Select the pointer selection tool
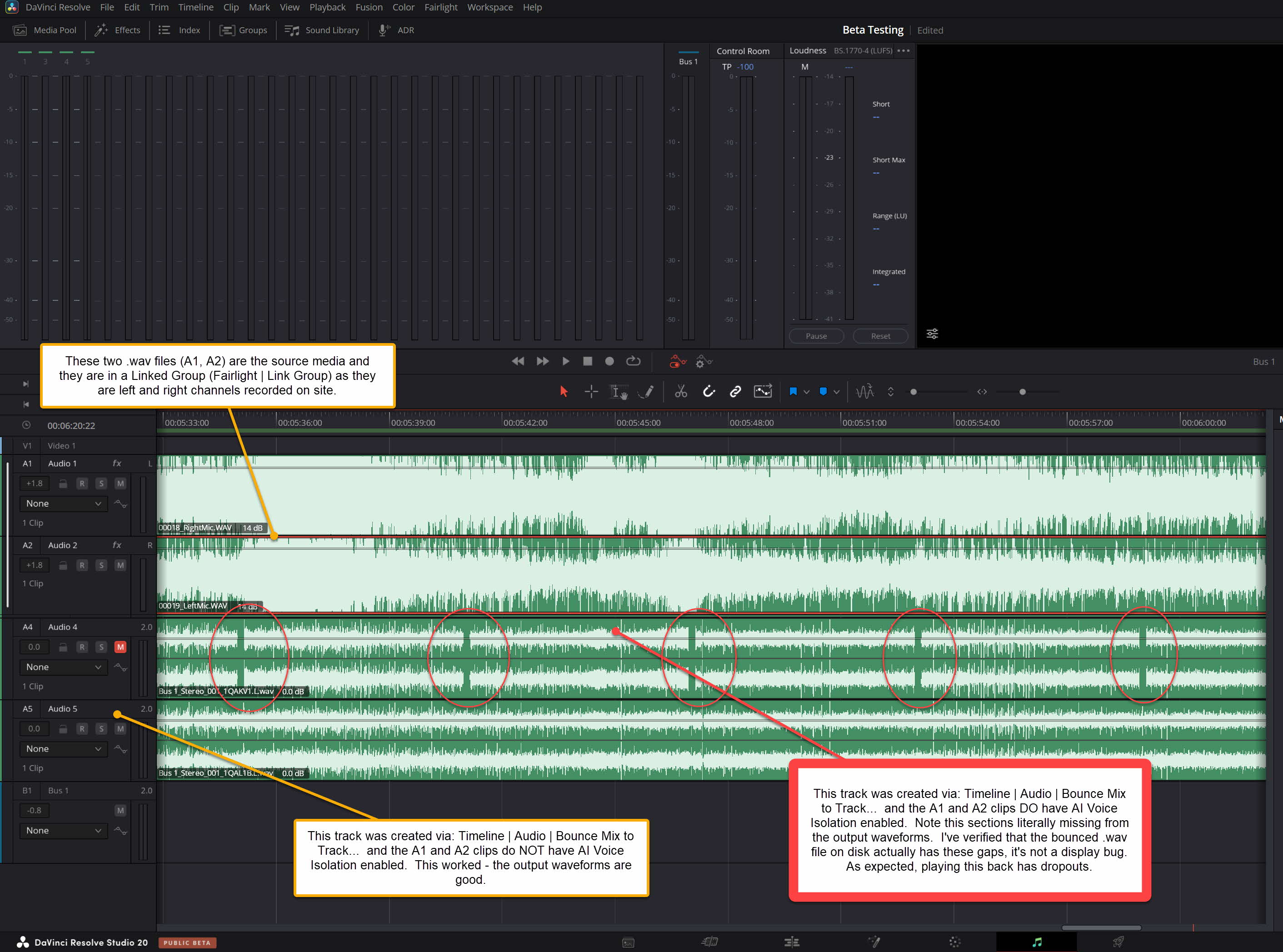Viewport: 1283px width, 952px height. point(564,392)
